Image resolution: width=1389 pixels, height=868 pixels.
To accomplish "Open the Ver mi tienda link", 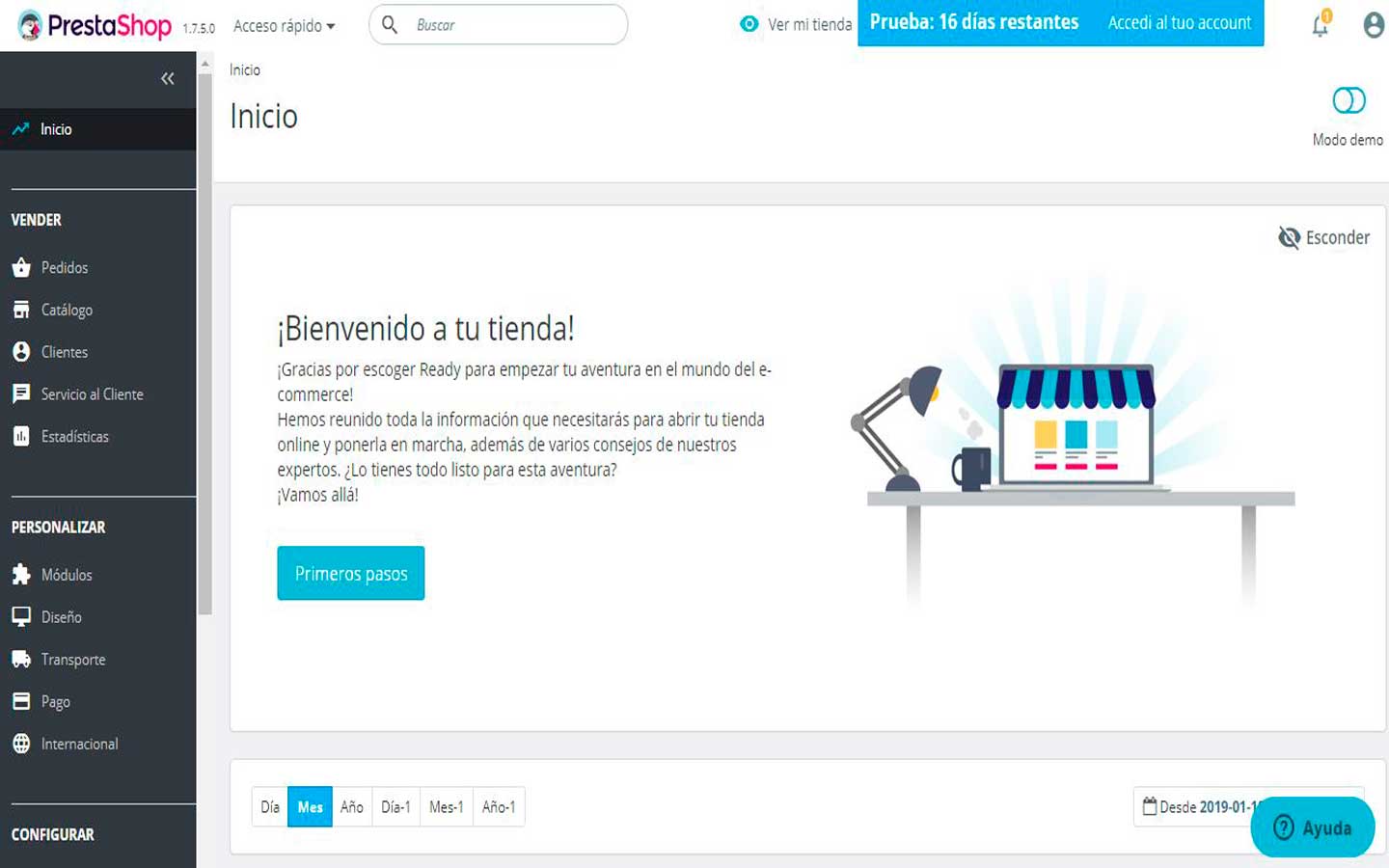I will tap(797, 25).
